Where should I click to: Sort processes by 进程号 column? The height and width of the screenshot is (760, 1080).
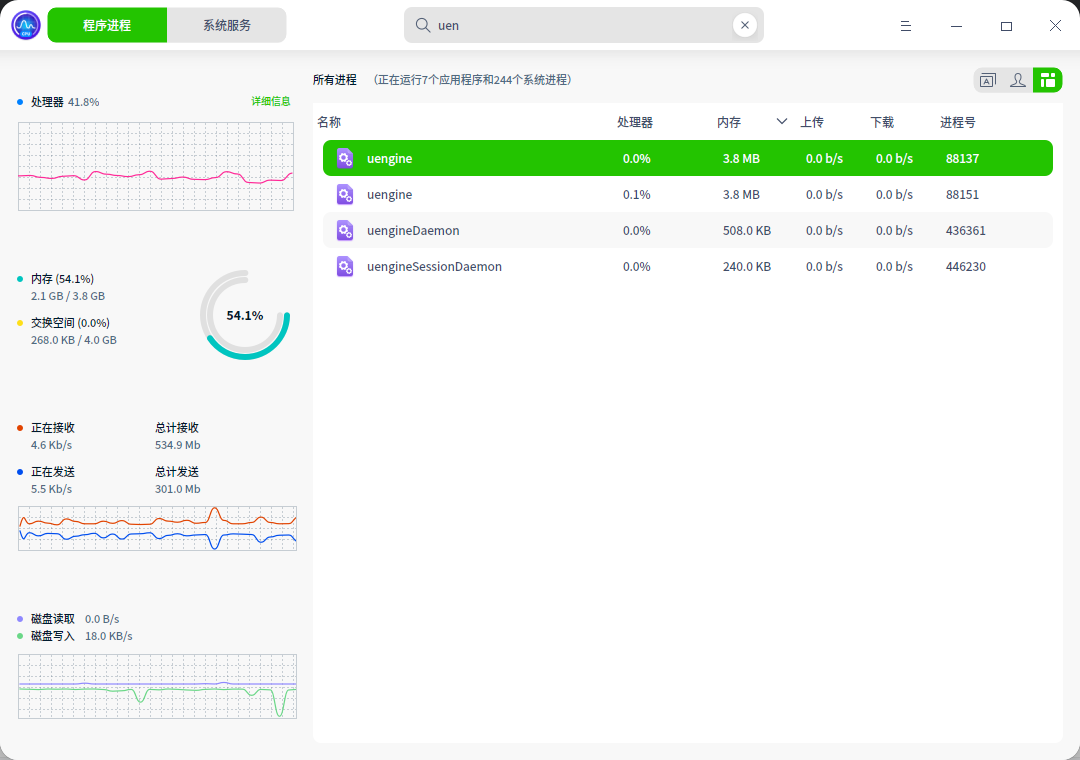click(957, 122)
